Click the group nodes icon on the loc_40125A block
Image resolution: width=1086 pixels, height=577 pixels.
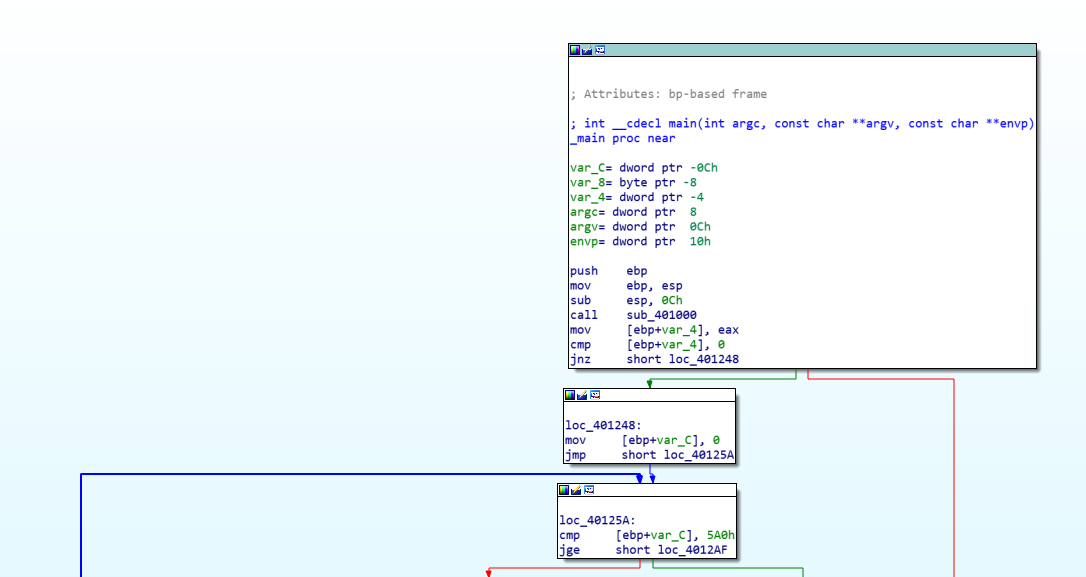click(x=589, y=490)
